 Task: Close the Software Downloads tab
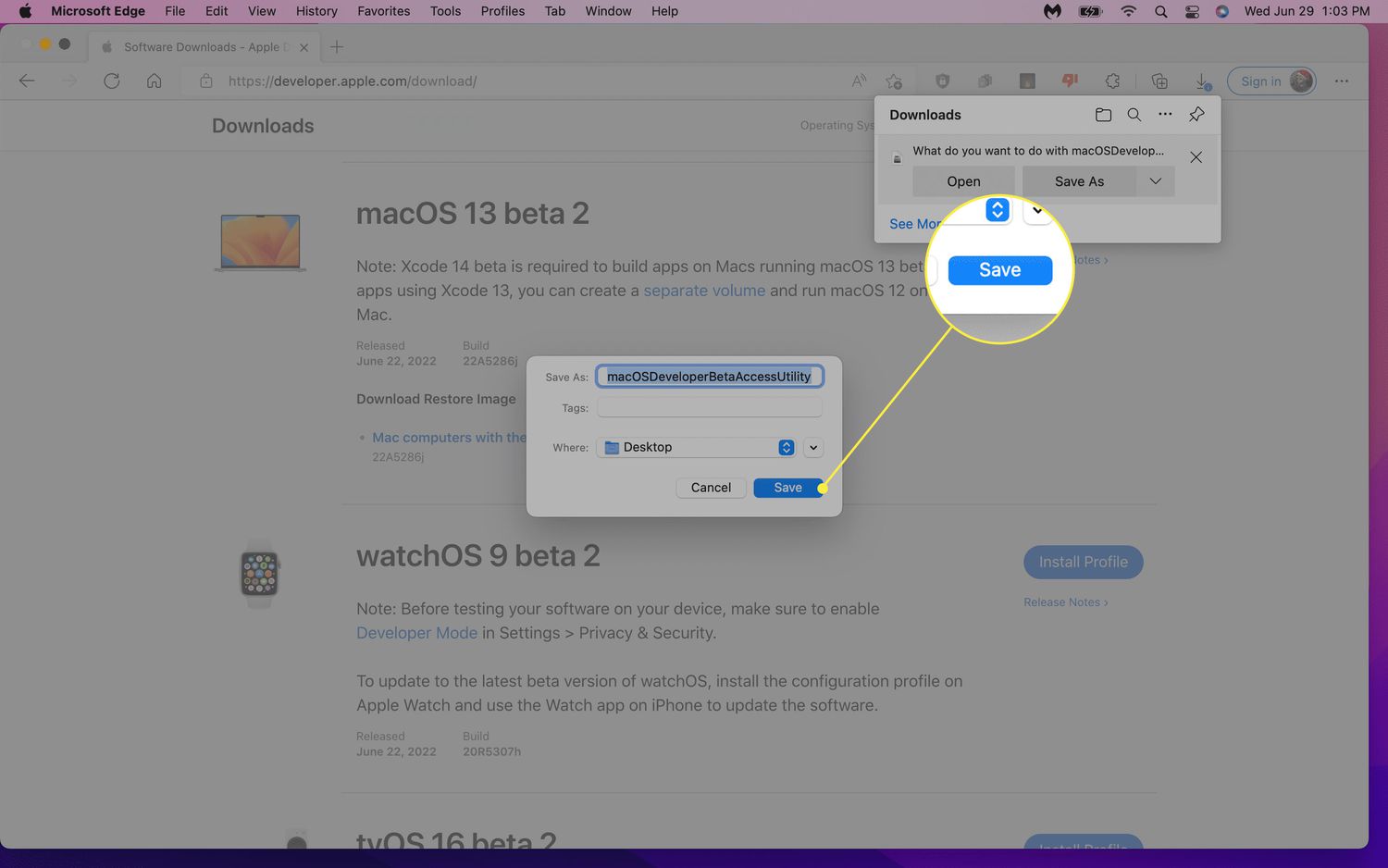pos(304,47)
